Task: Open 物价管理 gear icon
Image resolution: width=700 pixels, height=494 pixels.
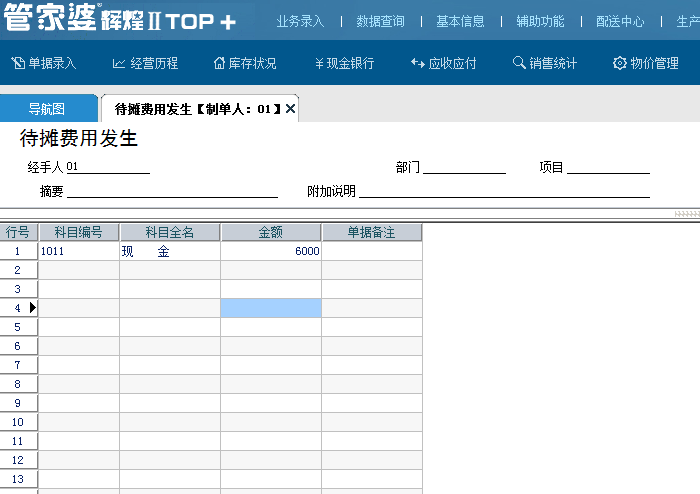Action: pos(620,63)
